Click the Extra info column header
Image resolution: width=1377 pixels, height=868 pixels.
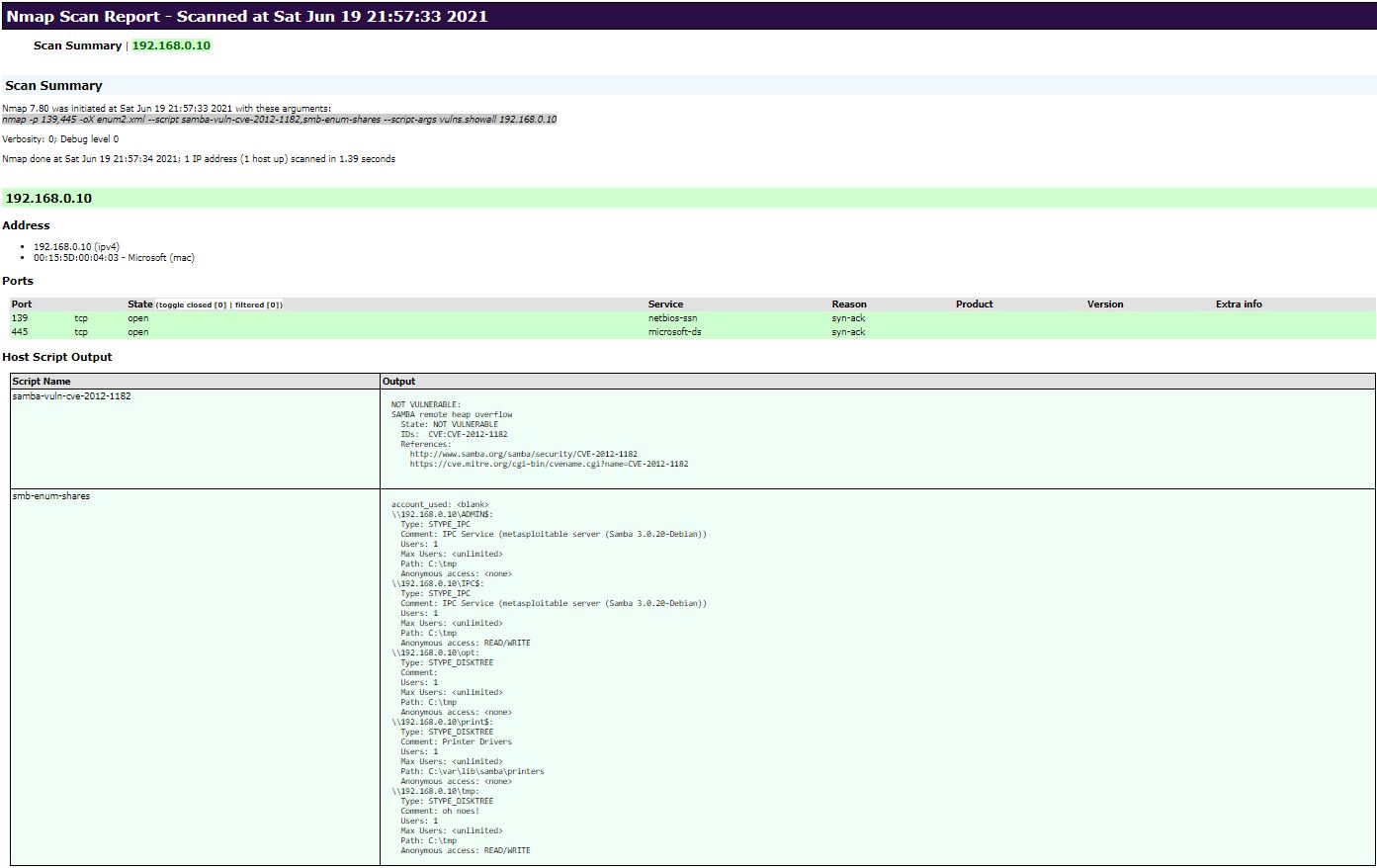tap(1239, 304)
